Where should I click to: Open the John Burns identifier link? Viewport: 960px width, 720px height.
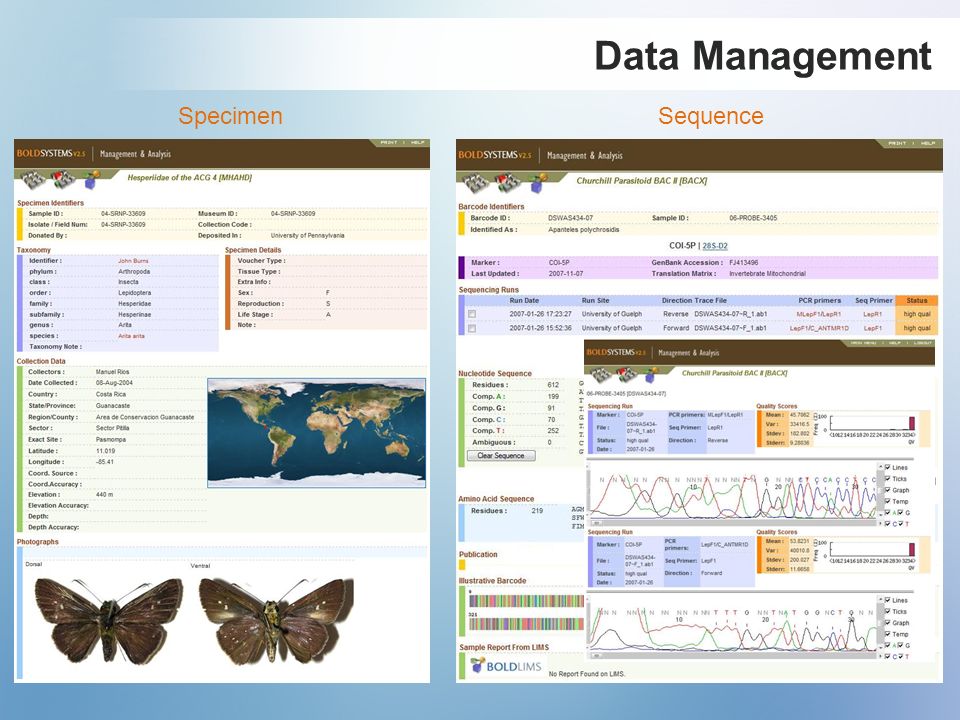(x=133, y=261)
